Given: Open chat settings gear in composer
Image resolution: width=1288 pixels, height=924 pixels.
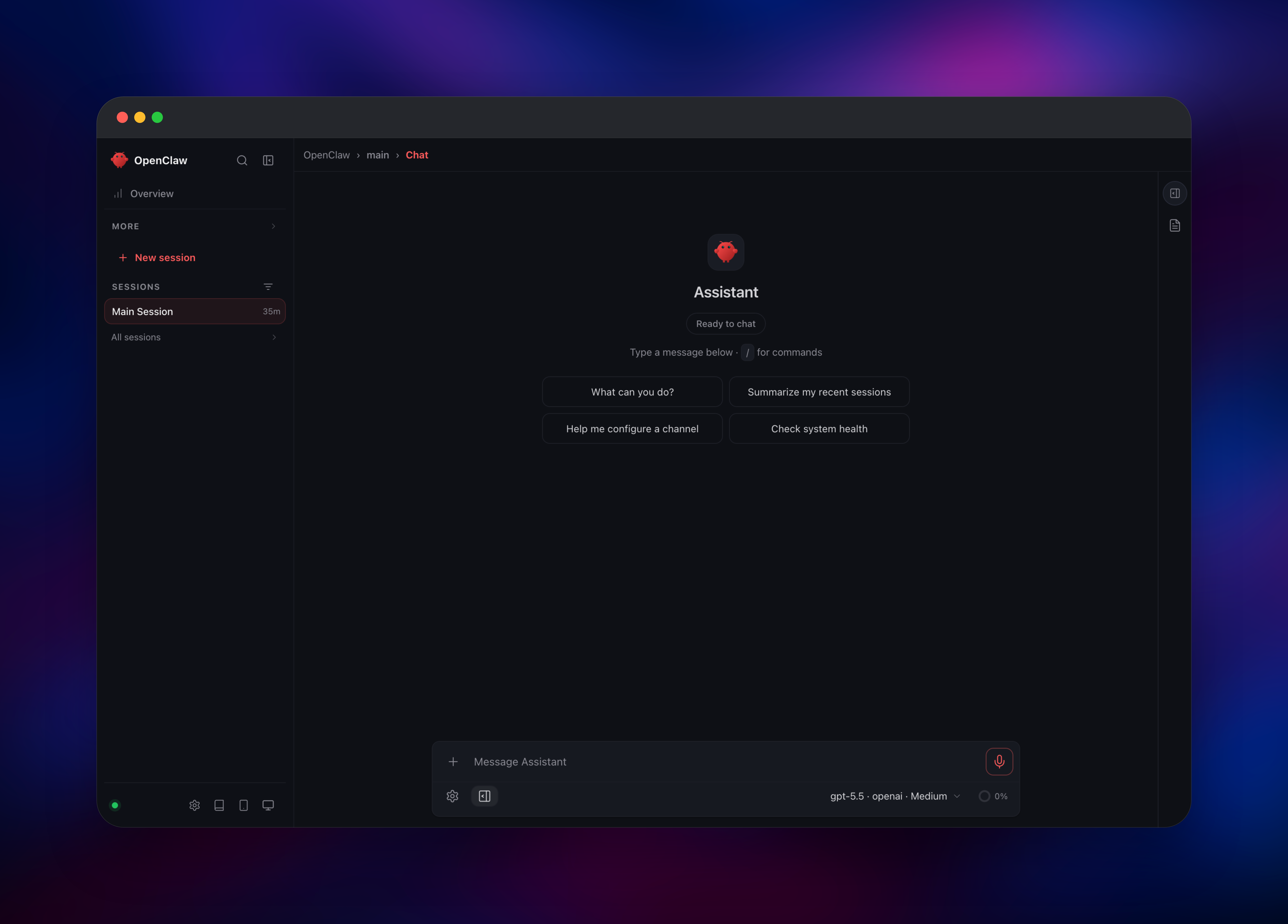Looking at the screenshot, I should click(453, 796).
